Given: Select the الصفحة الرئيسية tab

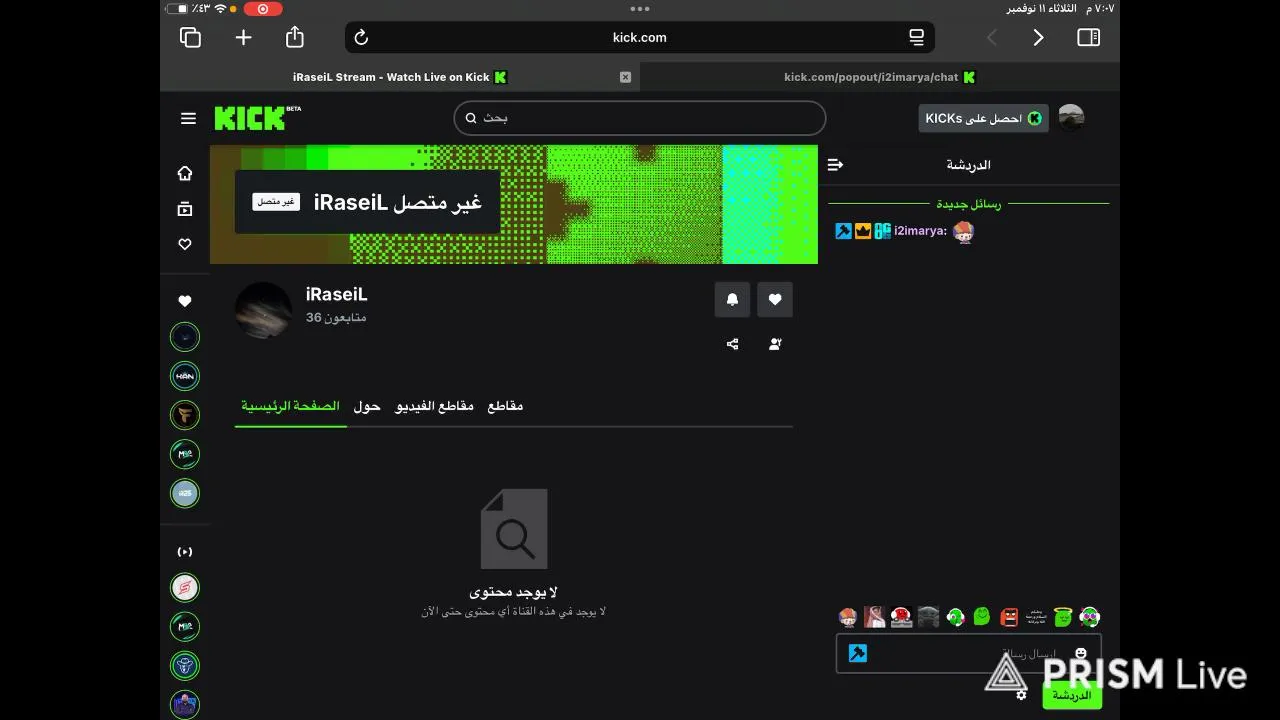Looking at the screenshot, I should (x=290, y=406).
